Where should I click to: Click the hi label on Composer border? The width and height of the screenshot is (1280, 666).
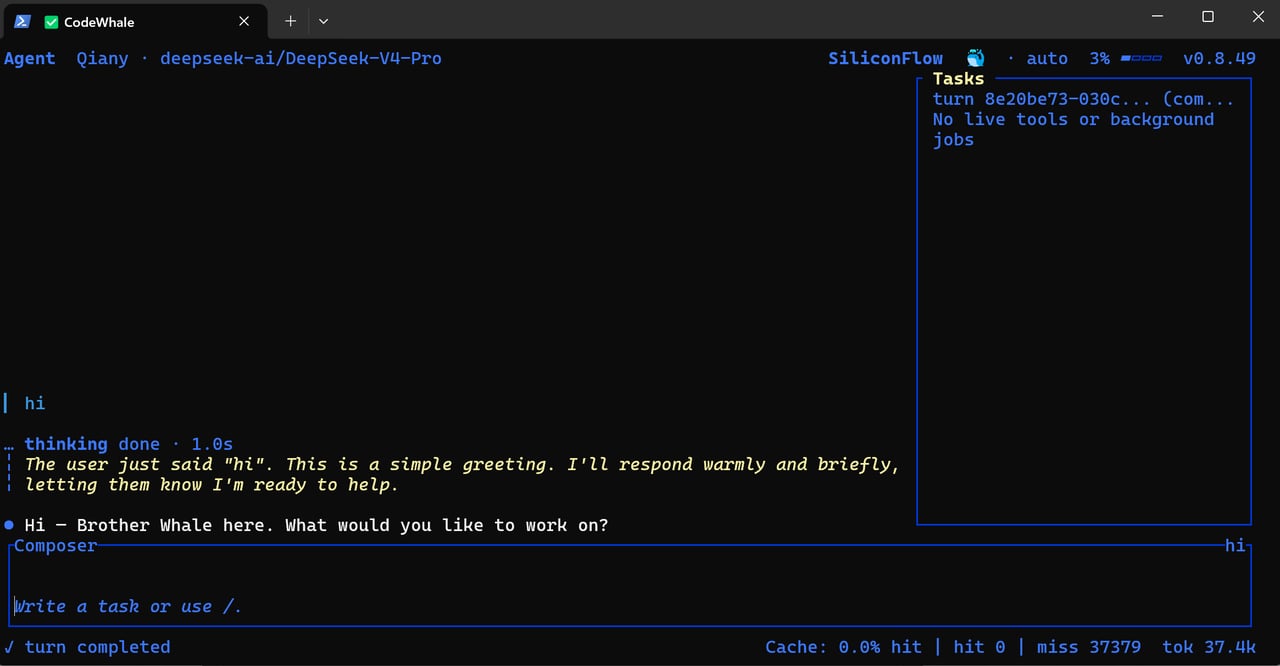(1235, 545)
